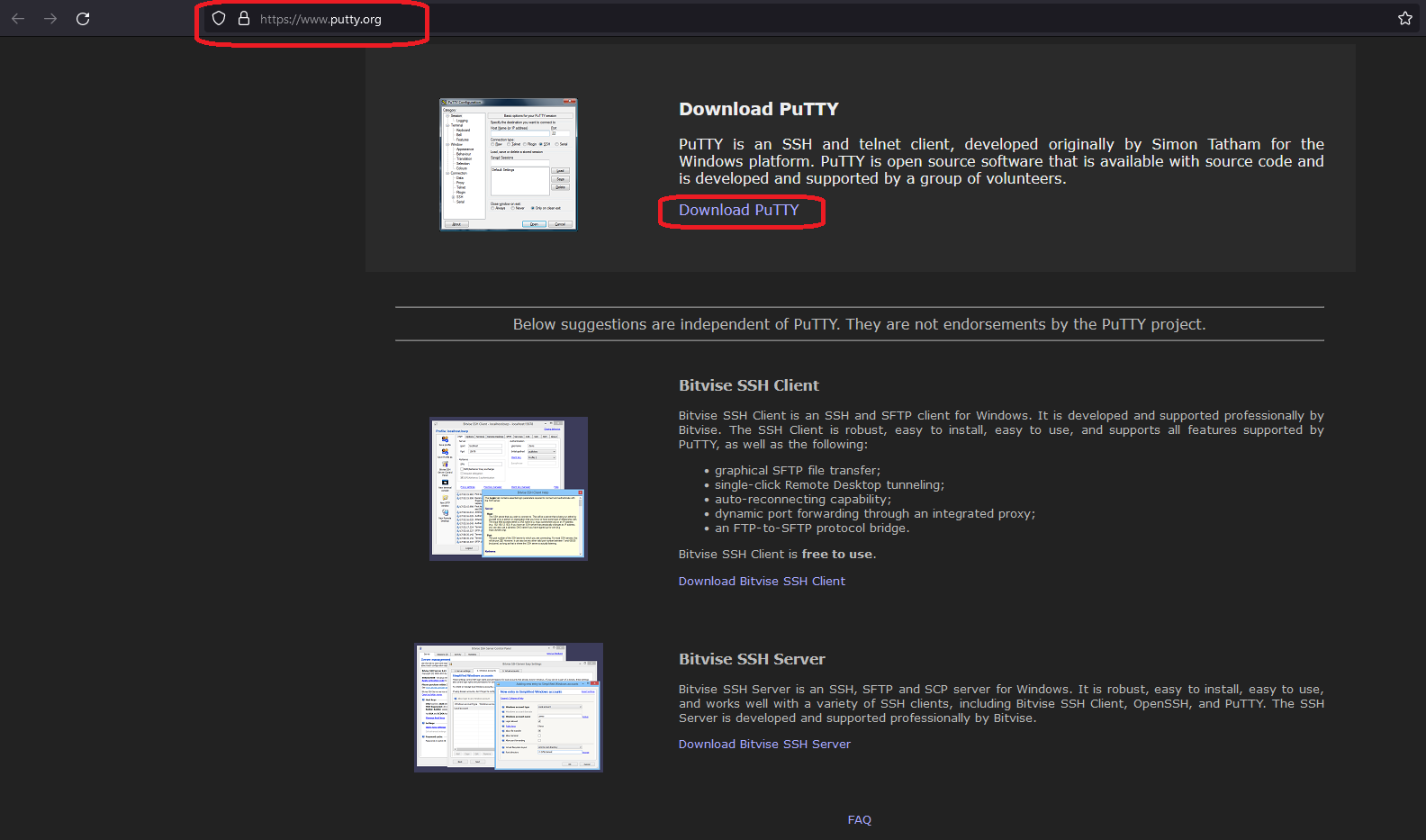Click the Download PuTTY heading
Viewport: 1426px width, 840px height.
758,110
